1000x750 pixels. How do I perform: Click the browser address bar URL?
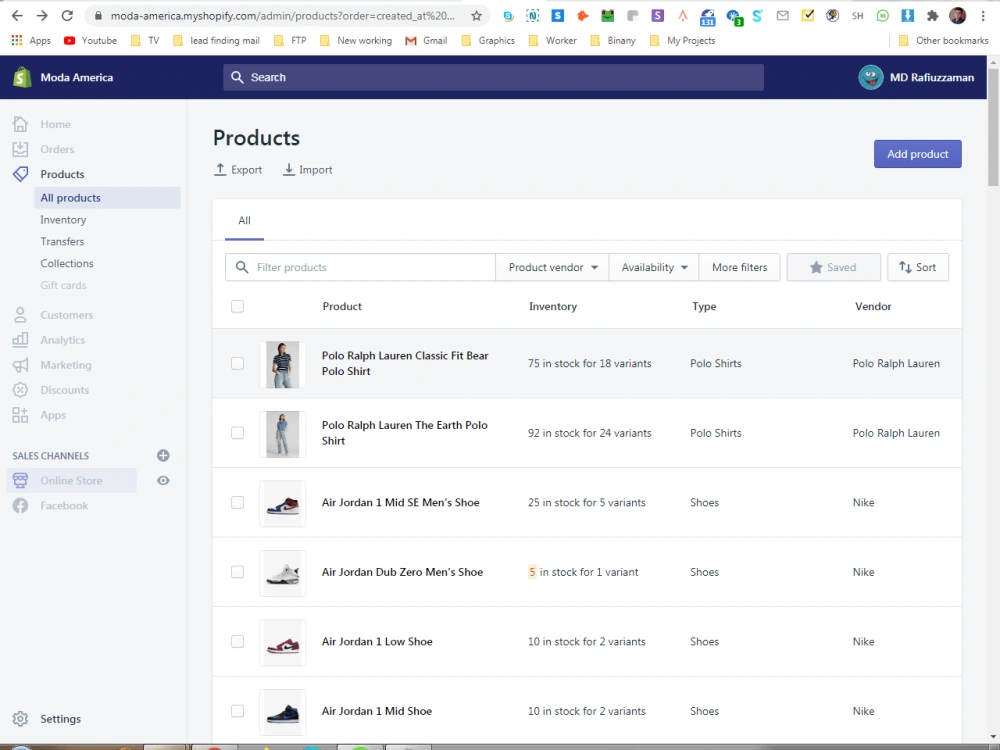pos(283,16)
